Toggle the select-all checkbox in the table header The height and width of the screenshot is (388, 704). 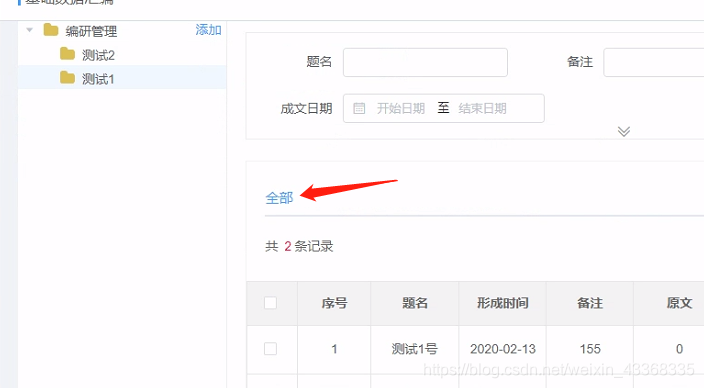click(270, 303)
